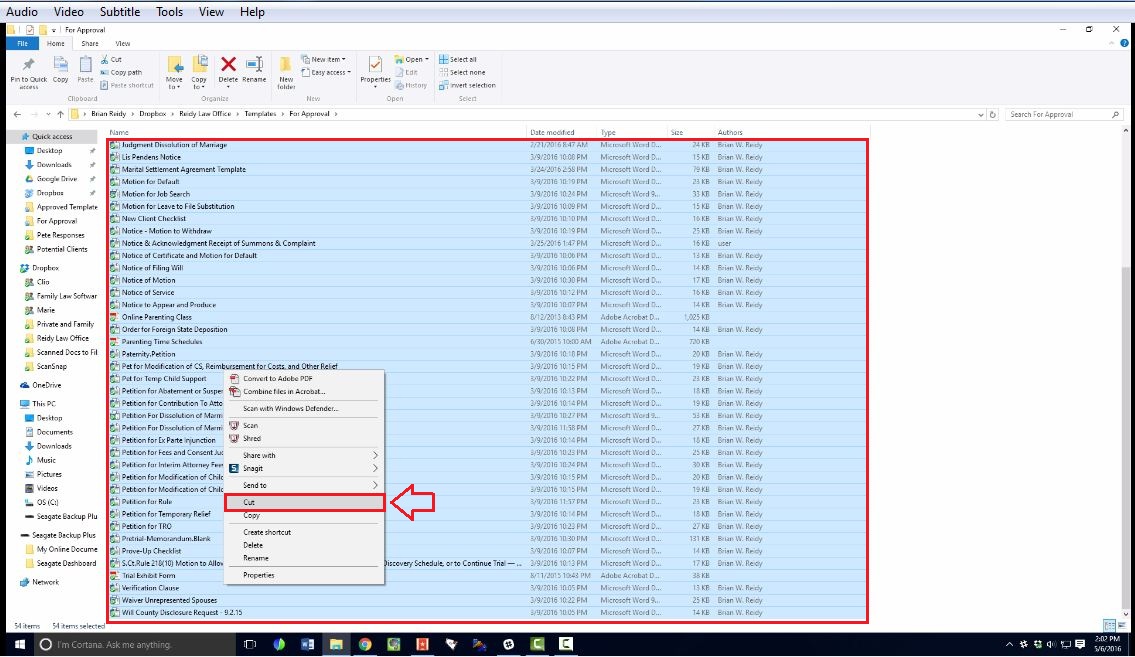
Task: Click the red X Delete icon in ribbon
Action: coord(228,64)
